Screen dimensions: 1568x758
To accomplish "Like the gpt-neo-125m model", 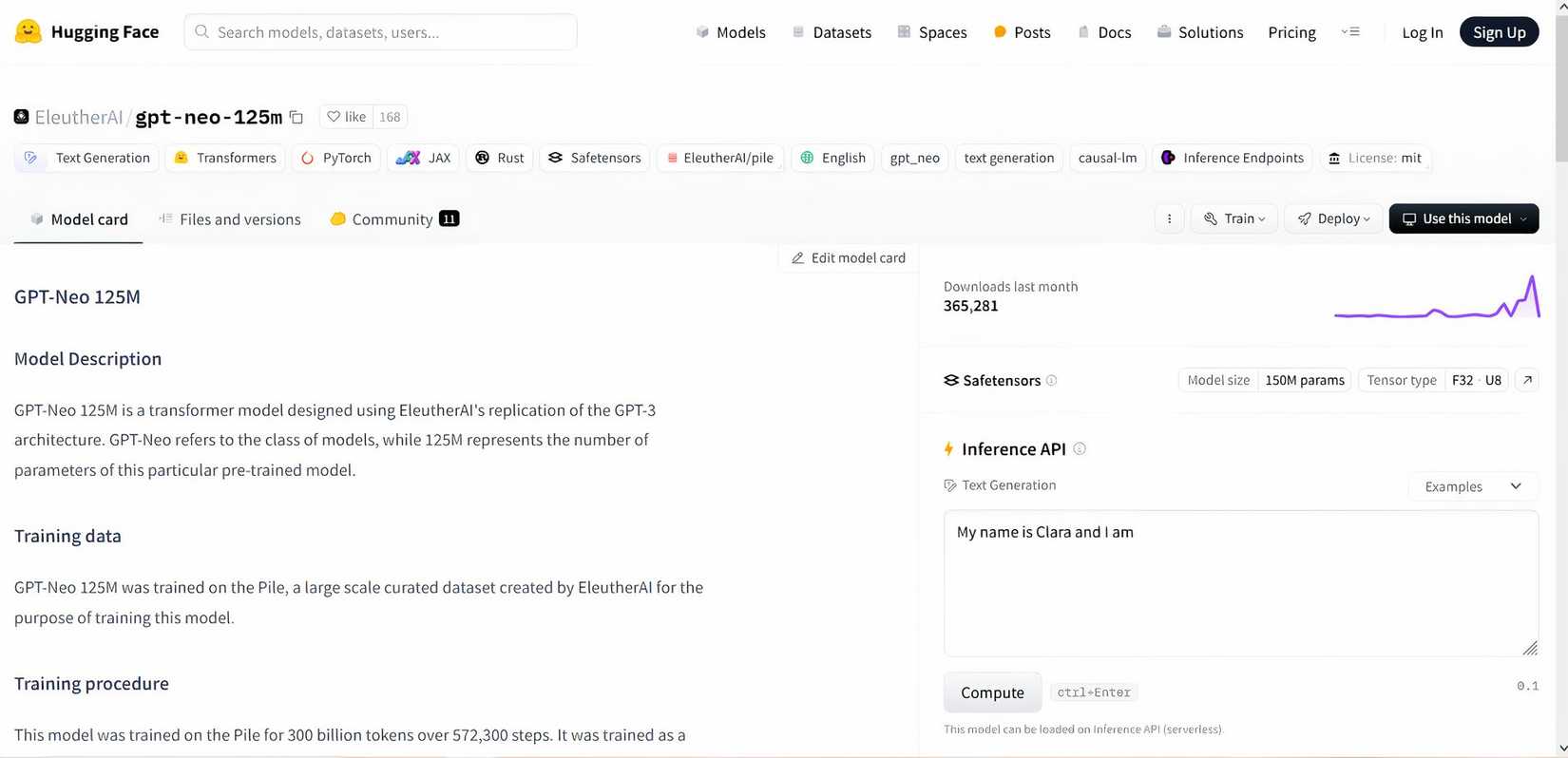I will (x=346, y=117).
